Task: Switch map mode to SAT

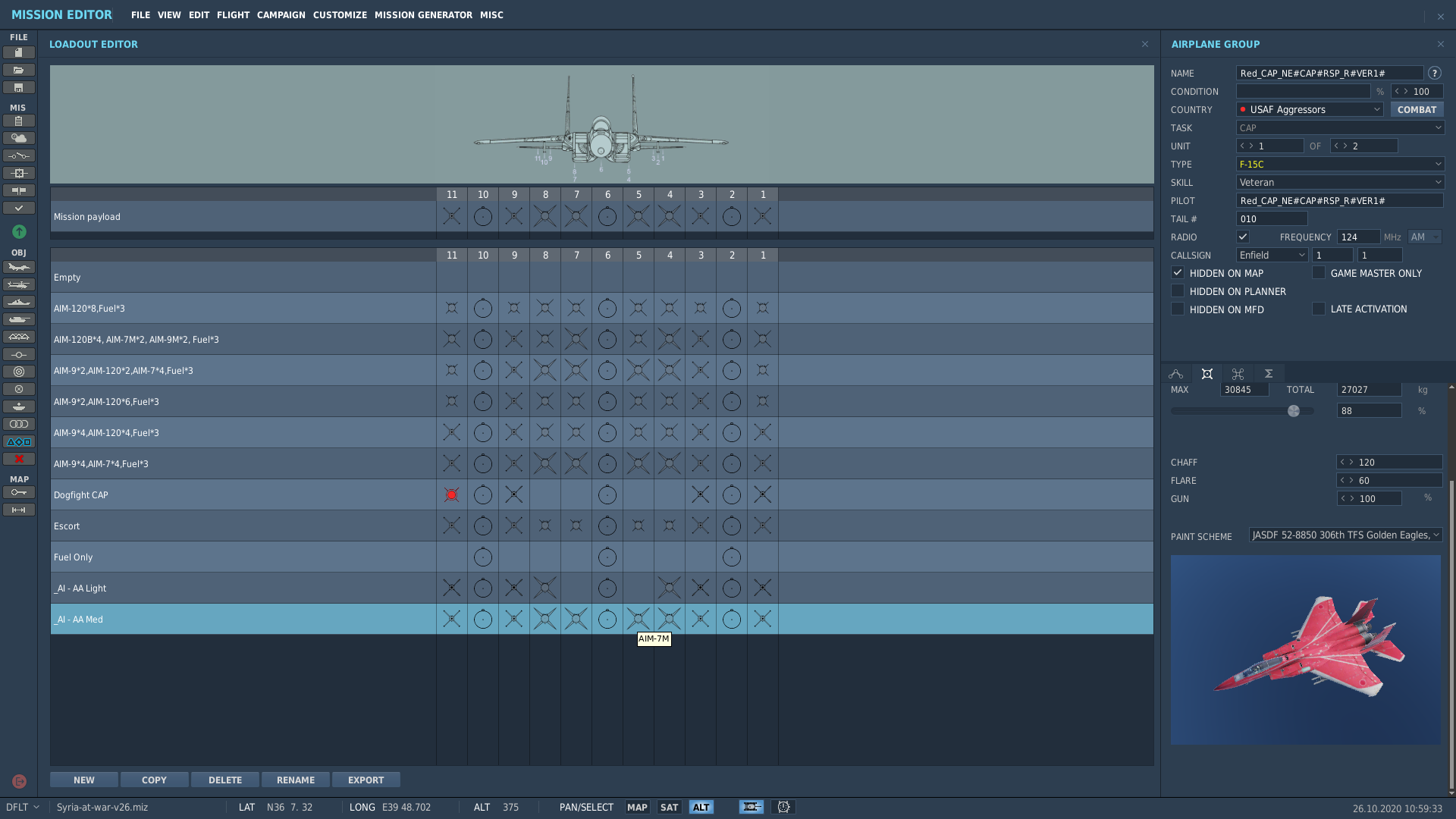Action: click(x=669, y=807)
